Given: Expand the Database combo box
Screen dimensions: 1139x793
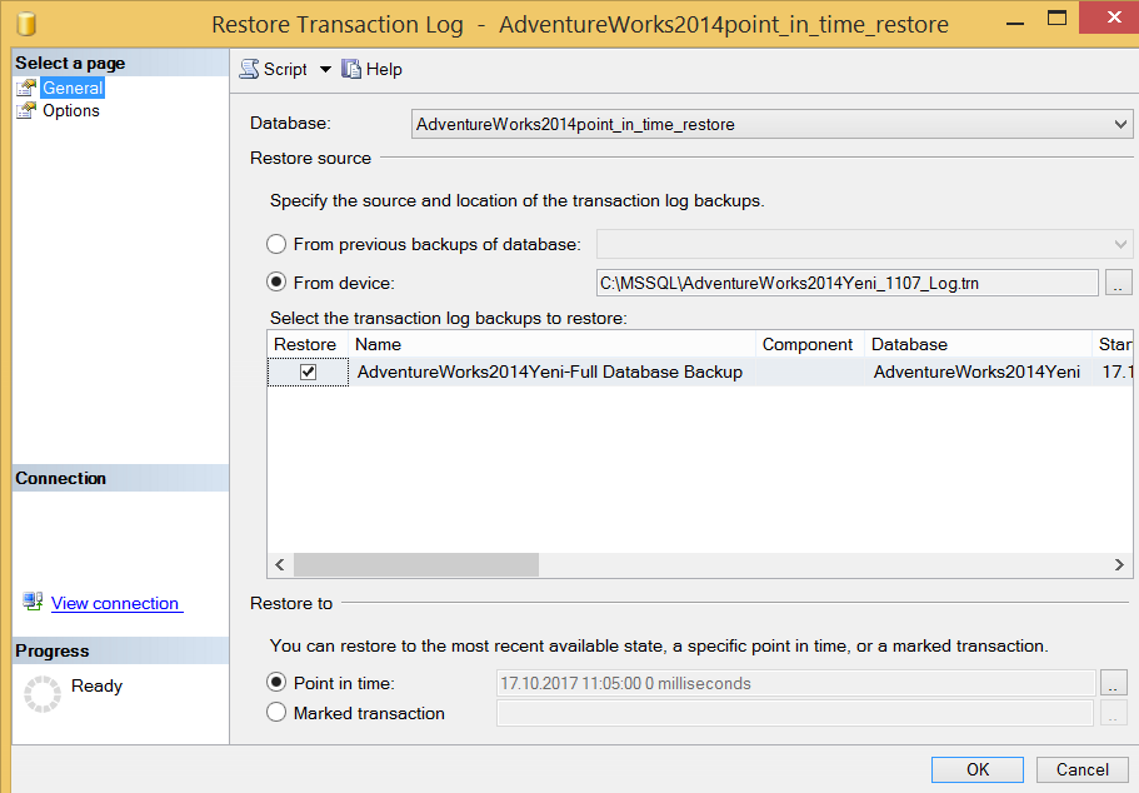Looking at the screenshot, I should point(1121,124).
